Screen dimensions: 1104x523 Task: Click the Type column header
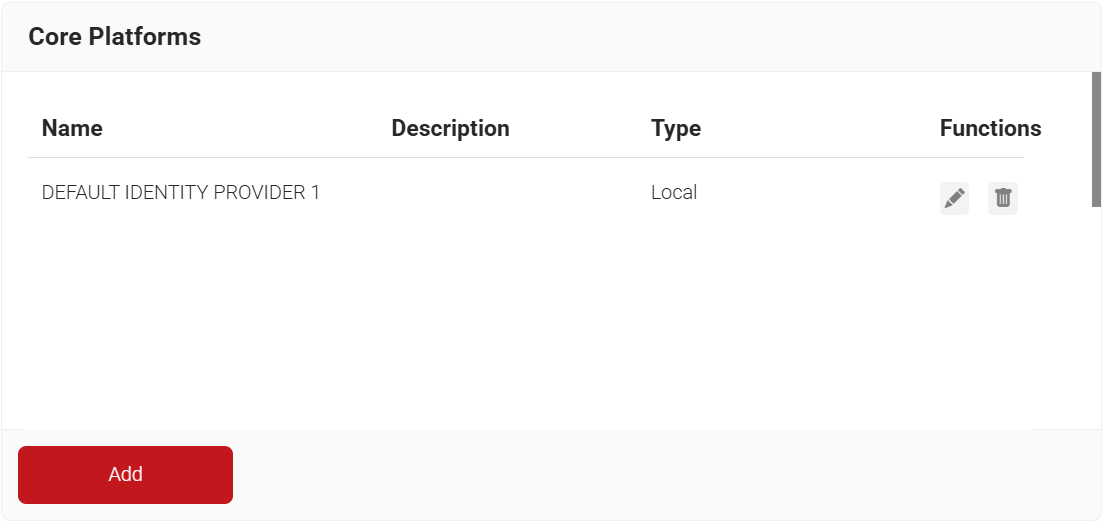pos(676,128)
